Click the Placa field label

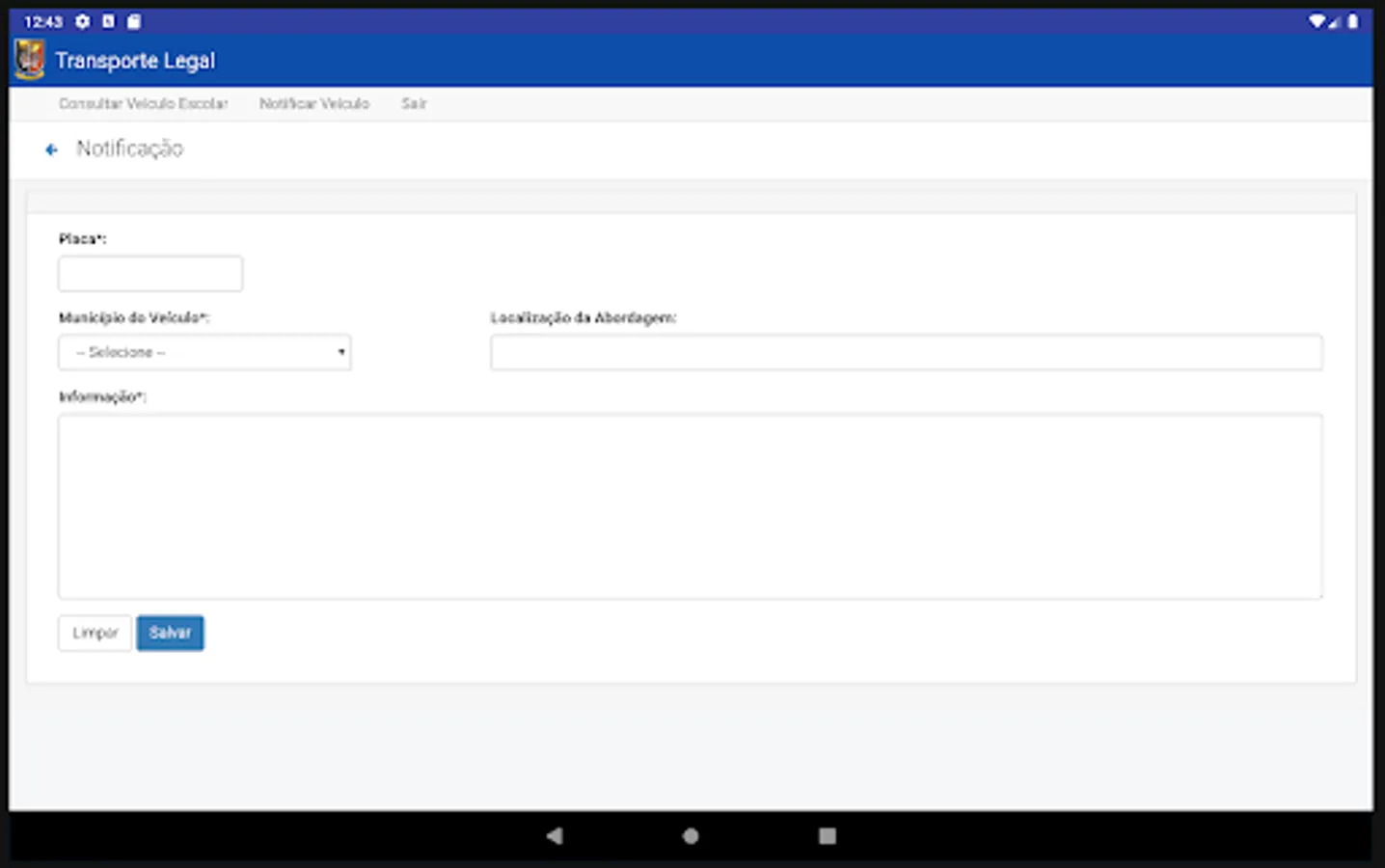click(82, 238)
